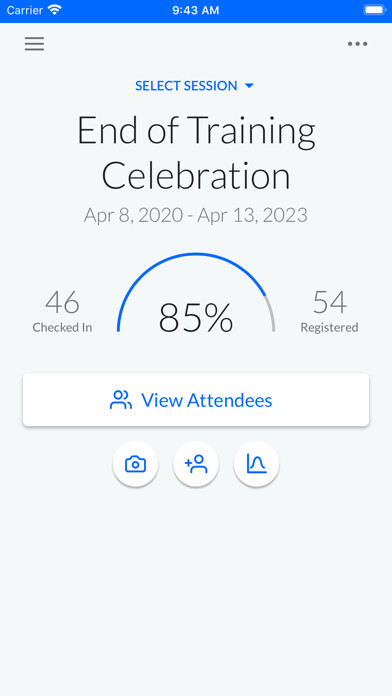Viewport: 392px width, 696px height.
Task: Tap the Wi-Fi icon in status bar
Action: (x=55, y=10)
